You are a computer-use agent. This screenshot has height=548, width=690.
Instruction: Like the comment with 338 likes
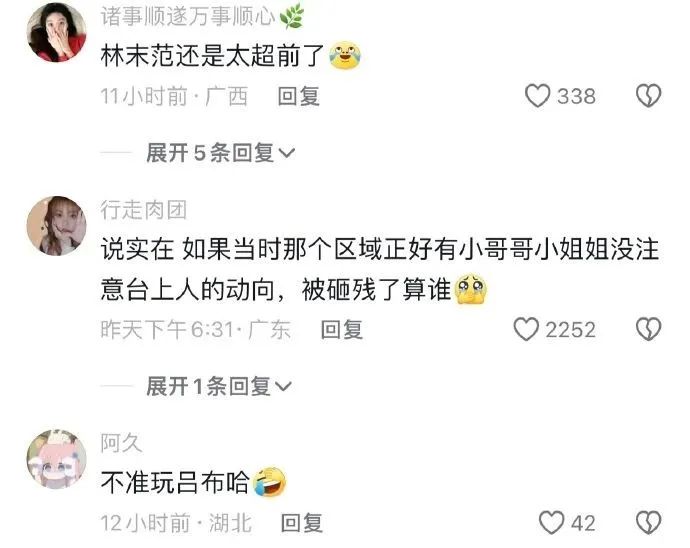coord(537,96)
